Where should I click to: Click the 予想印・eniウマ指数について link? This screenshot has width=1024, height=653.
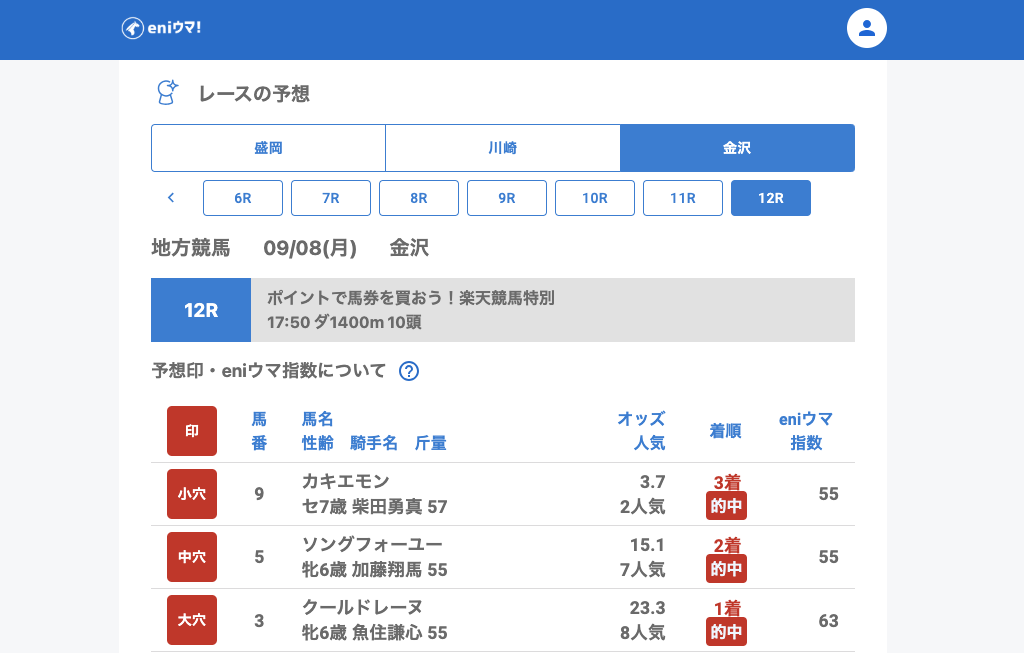point(268,371)
